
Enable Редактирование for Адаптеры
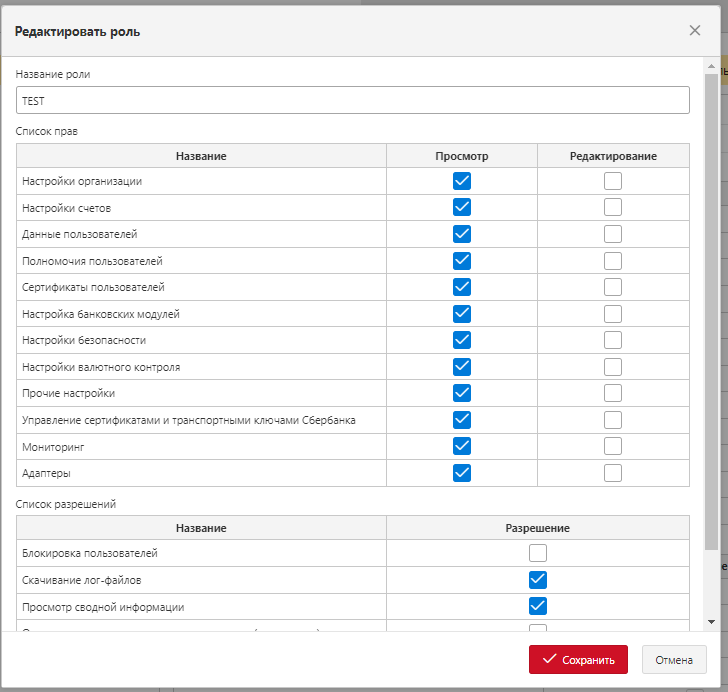tap(613, 473)
